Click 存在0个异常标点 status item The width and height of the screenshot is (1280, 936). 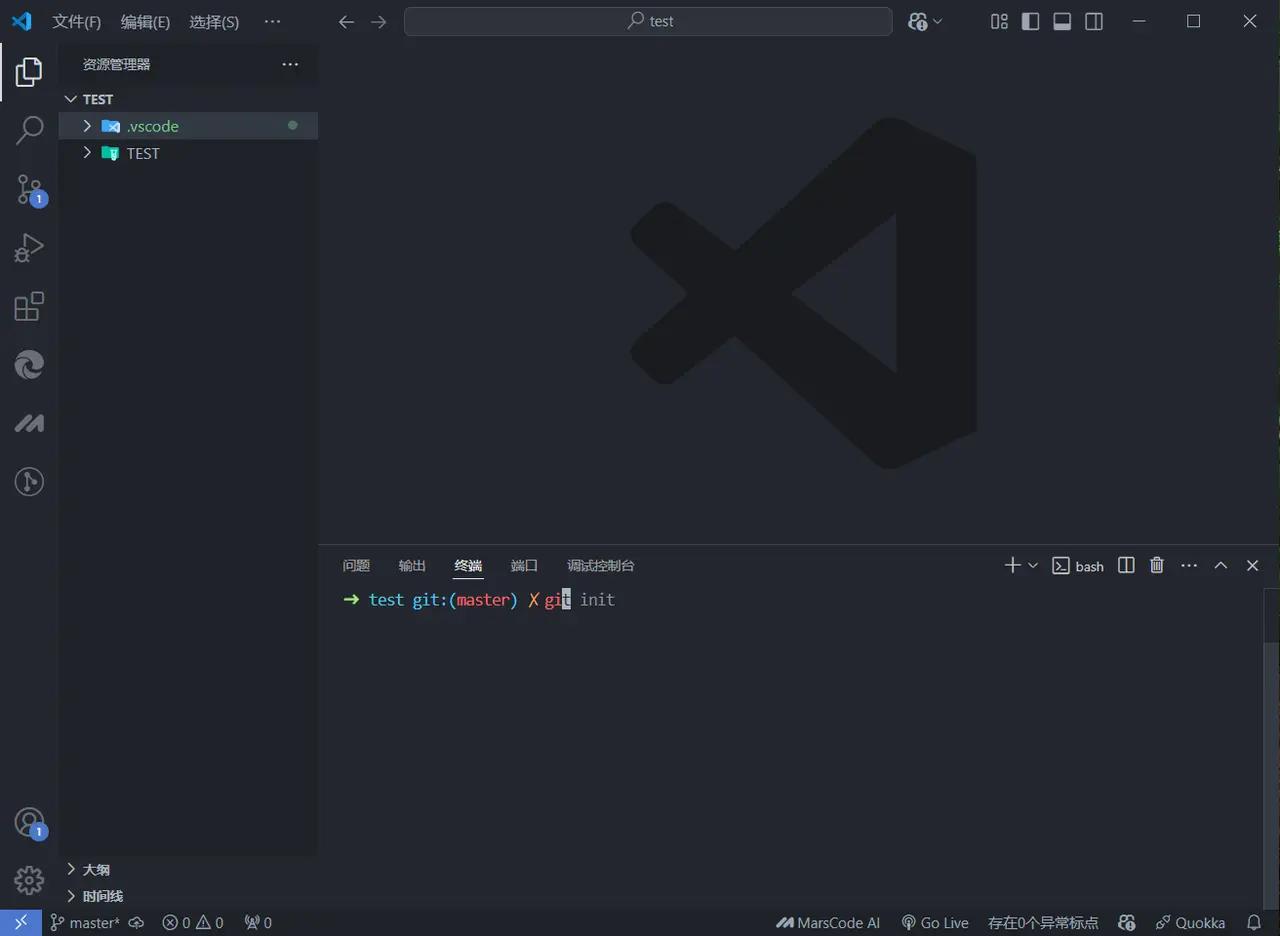click(x=1043, y=923)
